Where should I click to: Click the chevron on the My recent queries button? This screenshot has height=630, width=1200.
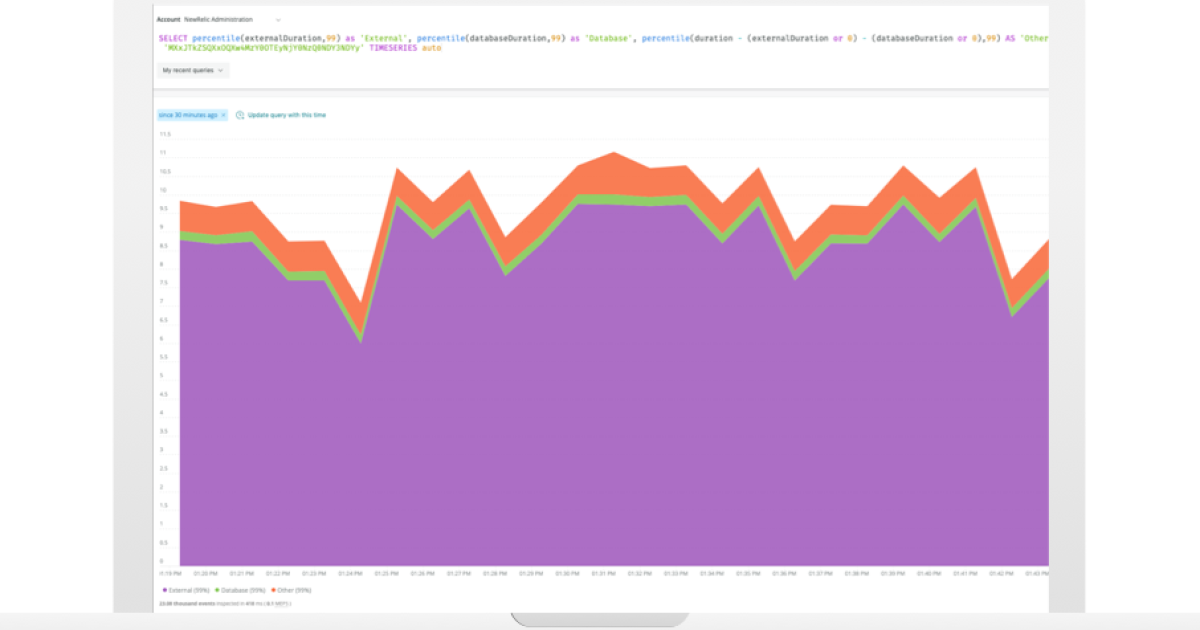click(x=221, y=70)
